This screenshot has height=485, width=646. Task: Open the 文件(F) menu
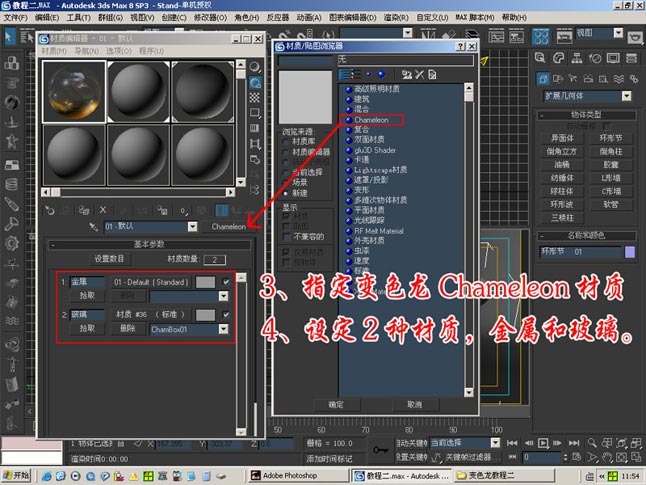point(16,18)
